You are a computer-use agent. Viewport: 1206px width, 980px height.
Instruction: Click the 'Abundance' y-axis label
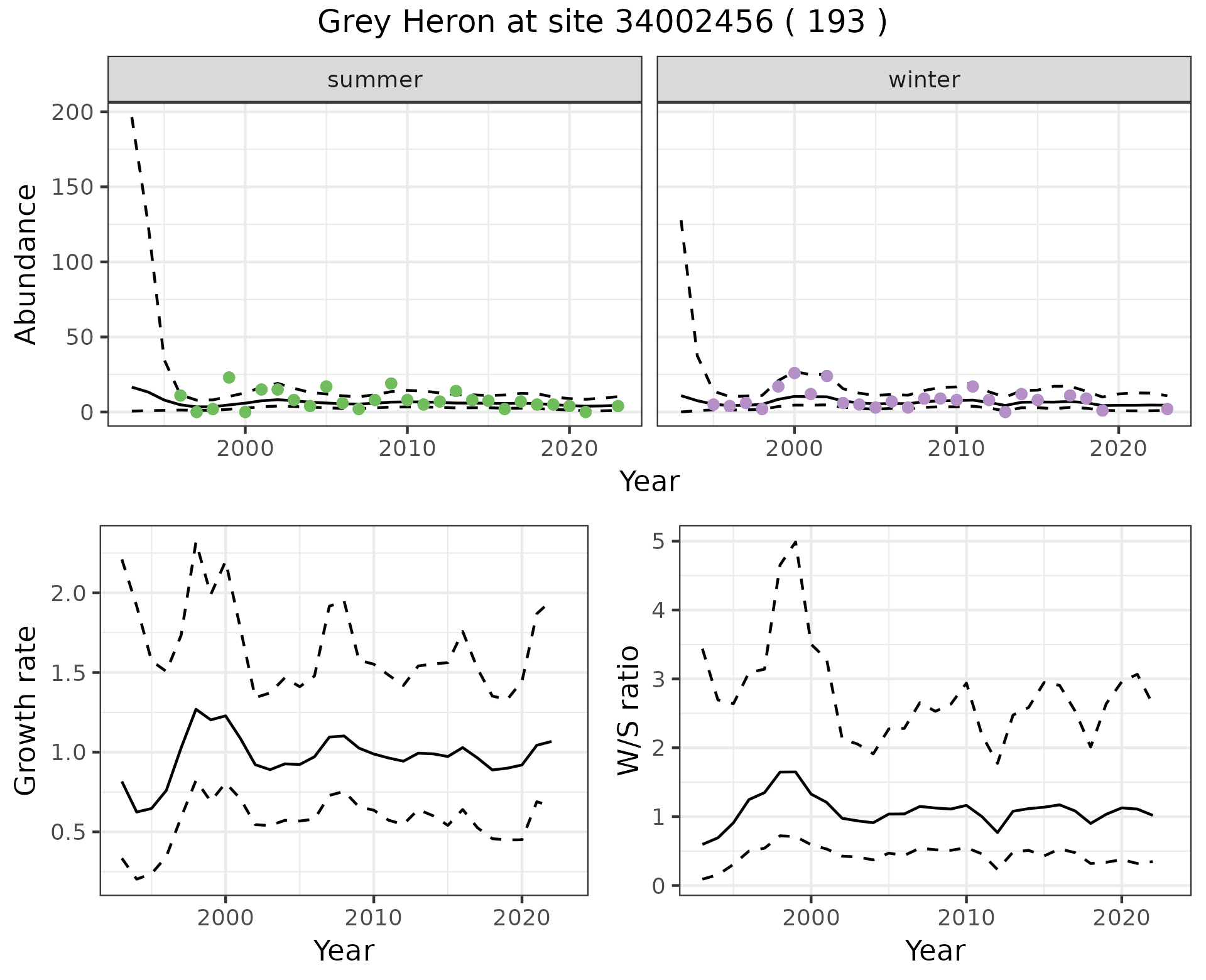[26, 264]
